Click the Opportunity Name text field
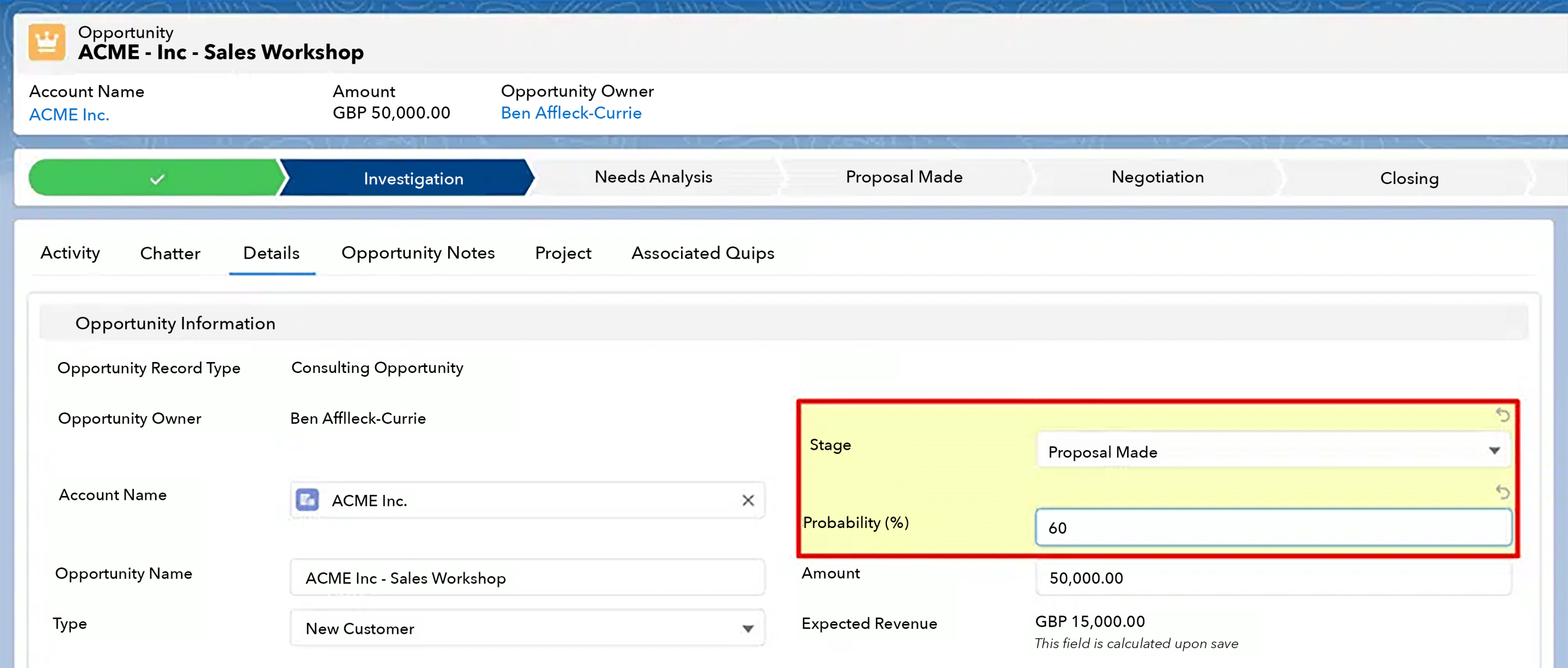Viewport: 1568px width, 668px height. point(526,577)
